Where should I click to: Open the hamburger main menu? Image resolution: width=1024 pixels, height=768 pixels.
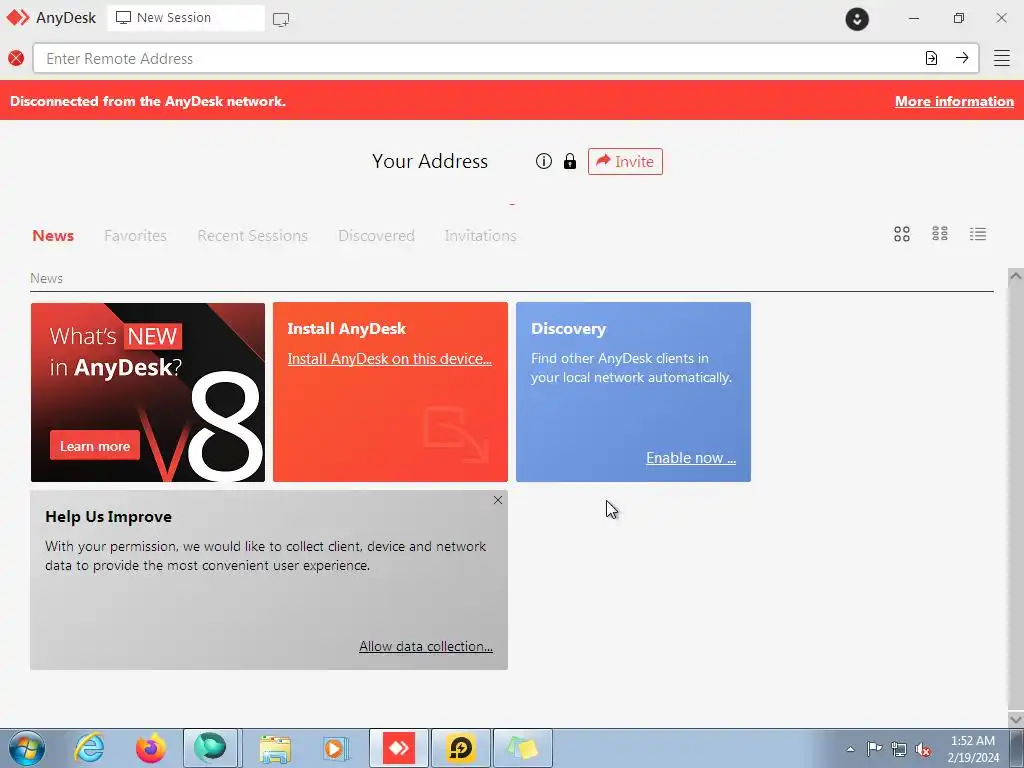point(1002,58)
